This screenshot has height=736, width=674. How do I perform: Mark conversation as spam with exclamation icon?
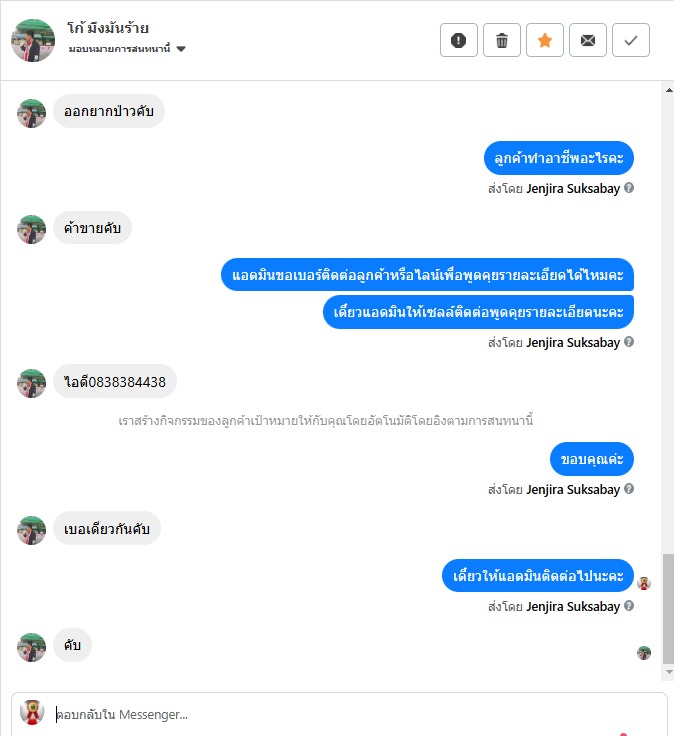pyautogui.click(x=459, y=40)
